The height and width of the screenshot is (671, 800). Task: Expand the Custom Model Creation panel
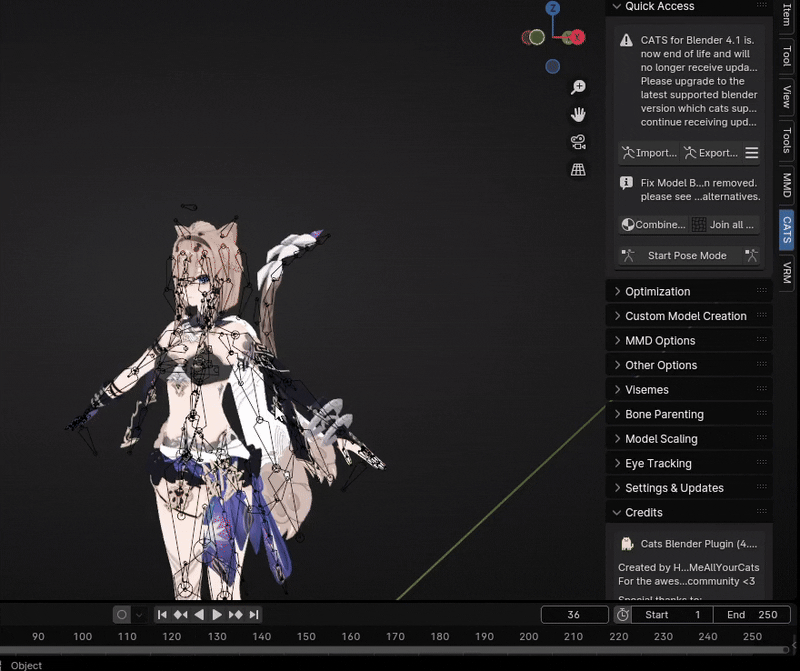689,316
